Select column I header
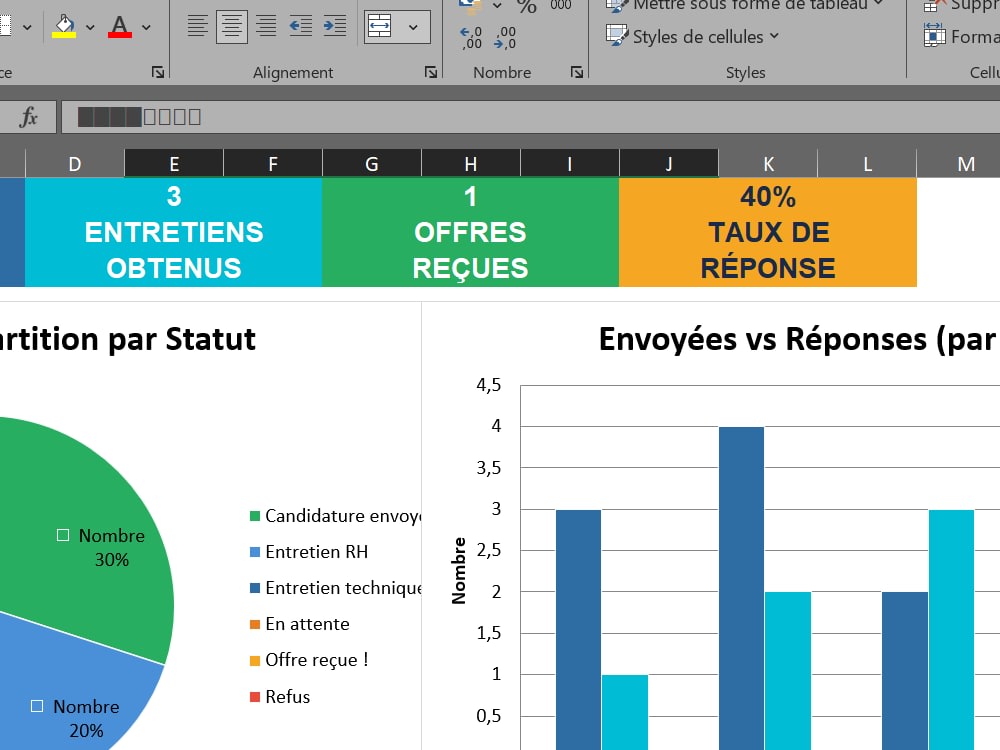 pyautogui.click(x=570, y=164)
